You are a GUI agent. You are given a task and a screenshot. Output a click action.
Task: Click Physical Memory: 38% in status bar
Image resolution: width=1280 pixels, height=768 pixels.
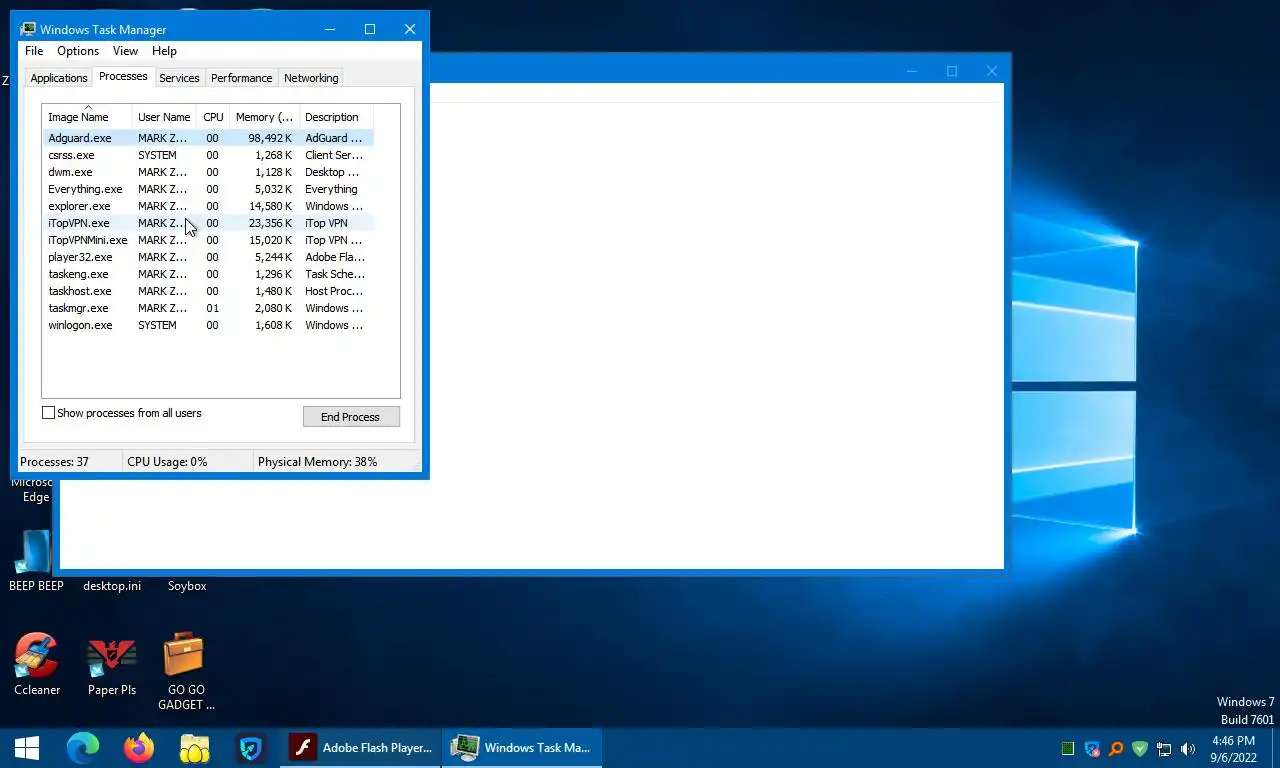click(x=317, y=462)
